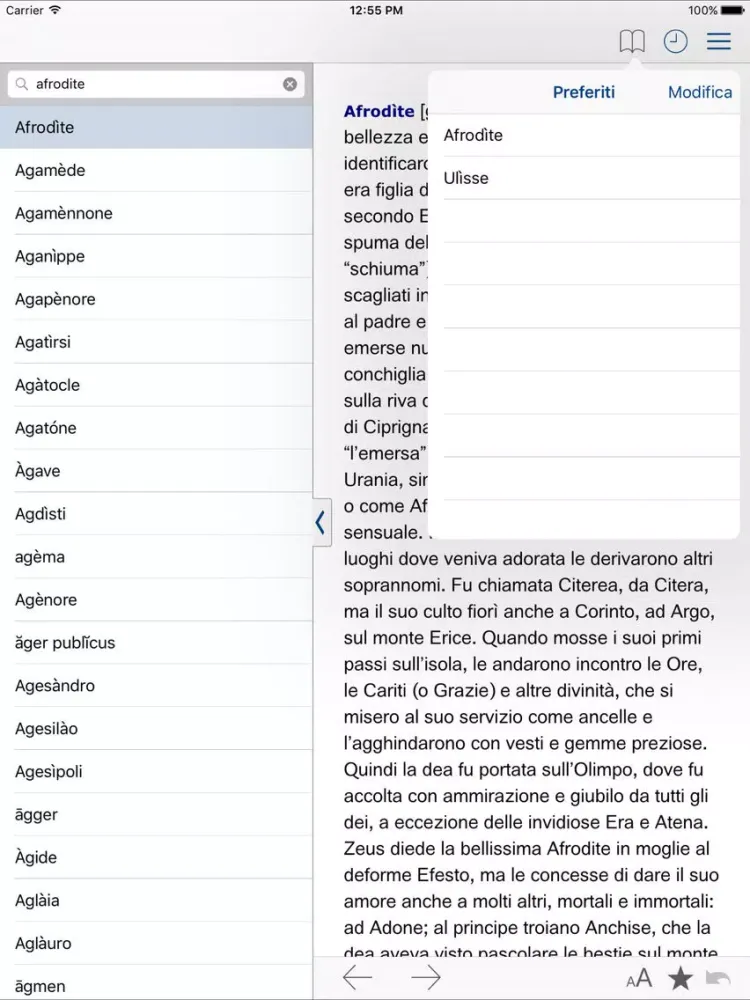Open the hamburger menu icon
The image size is (750, 1000).
(x=719, y=41)
